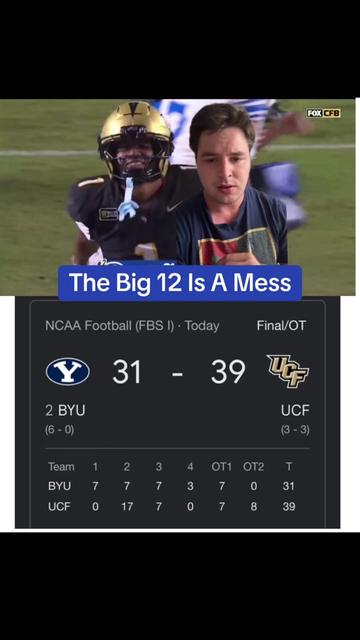Screen dimensions: 360x640
Task: Select the BYU score of 31
Action: 127,372
